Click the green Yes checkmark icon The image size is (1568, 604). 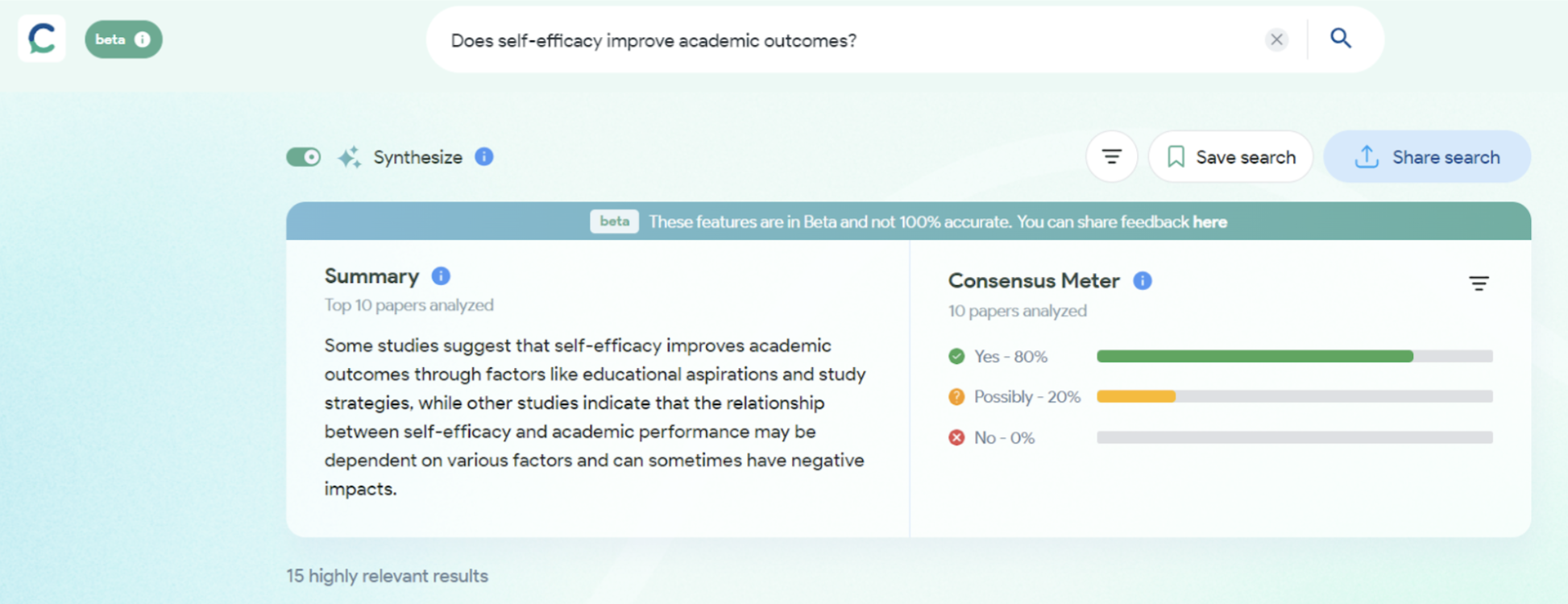point(956,356)
